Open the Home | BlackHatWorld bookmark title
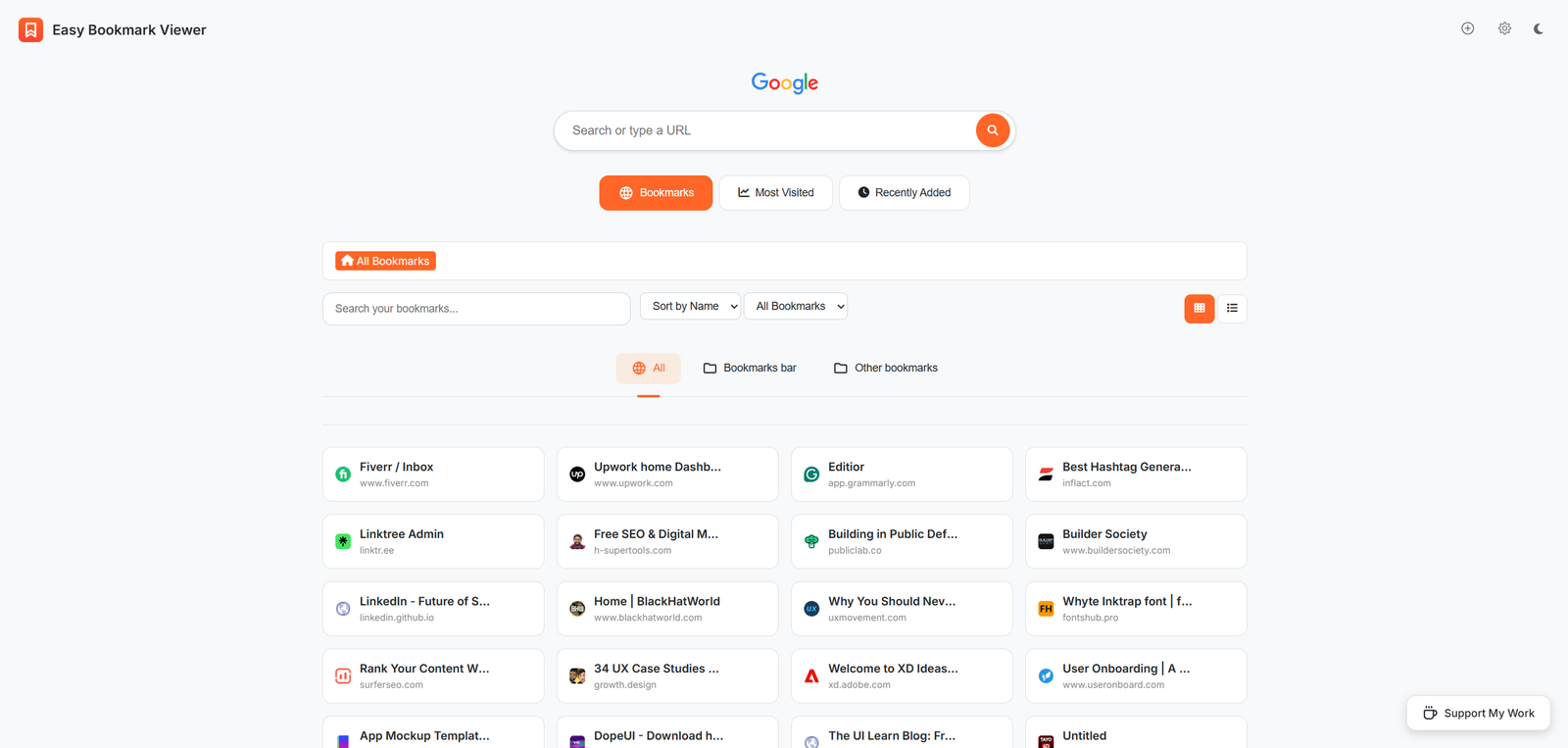The height and width of the screenshot is (748, 1568). click(x=657, y=601)
